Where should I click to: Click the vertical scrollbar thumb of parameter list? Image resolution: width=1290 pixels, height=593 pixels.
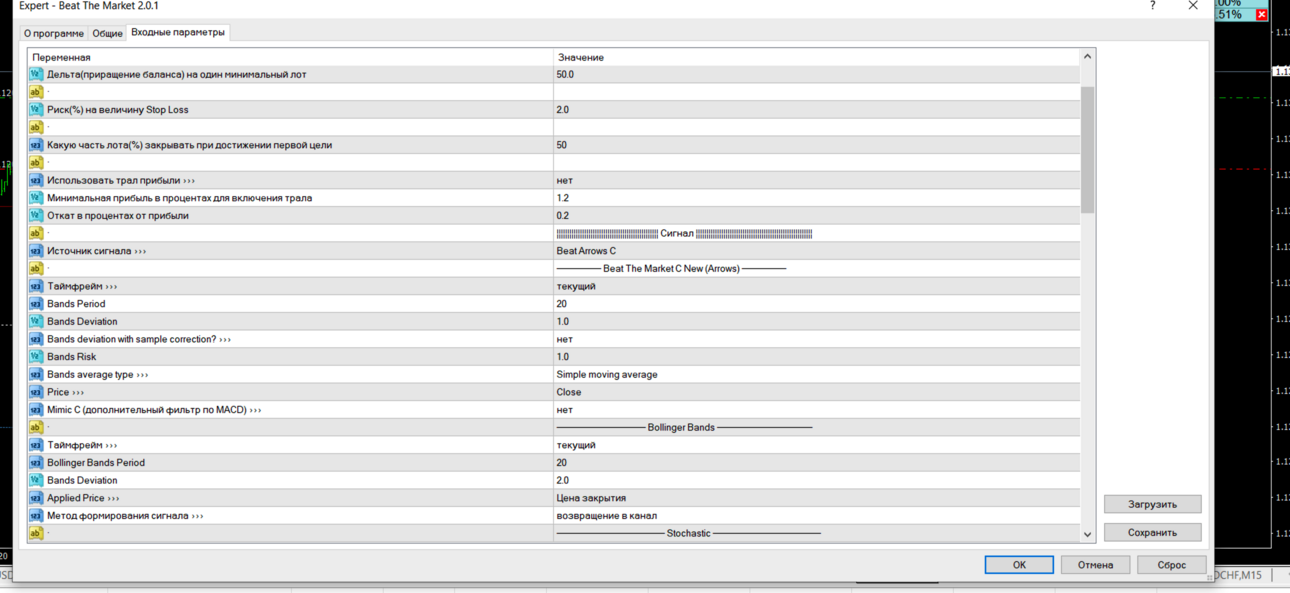tap(1088, 149)
